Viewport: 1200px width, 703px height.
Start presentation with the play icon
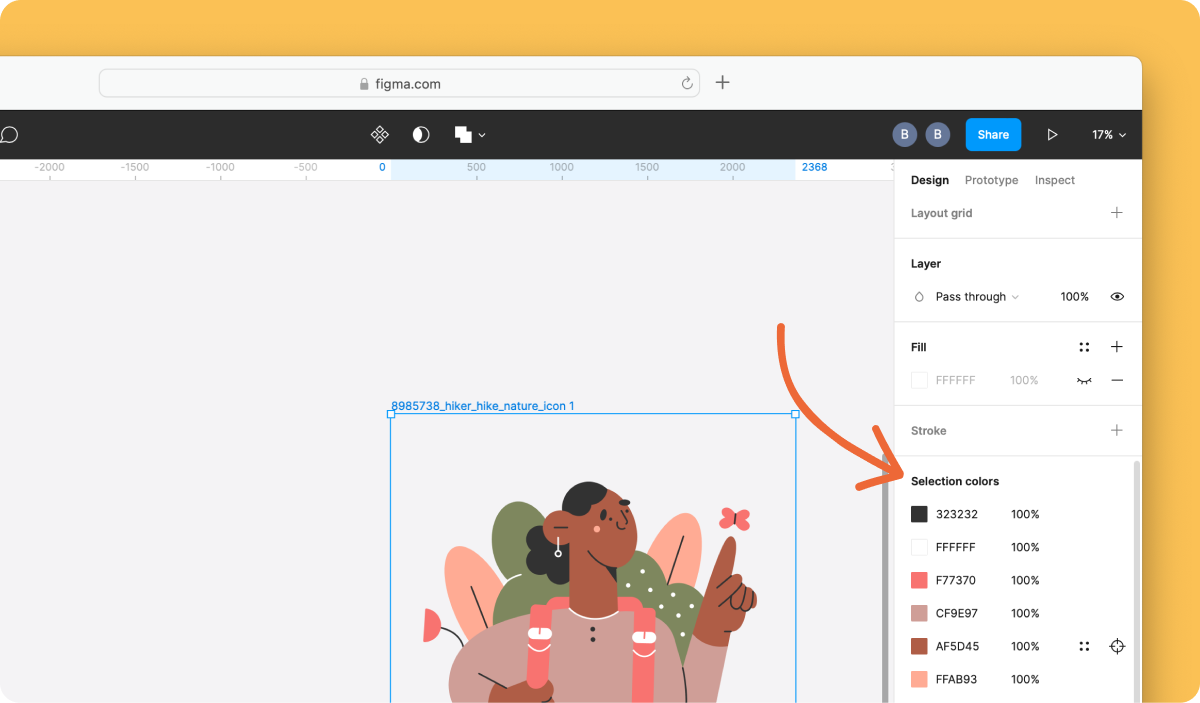(1052, 134)
